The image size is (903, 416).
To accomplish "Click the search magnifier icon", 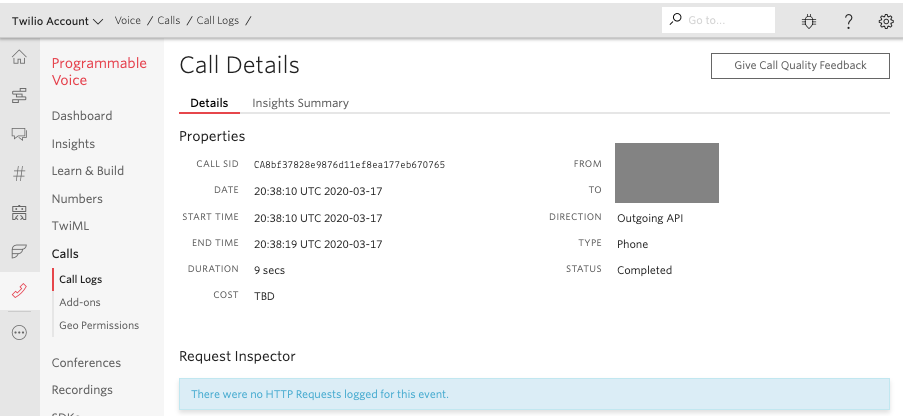I will click(675, 20).
